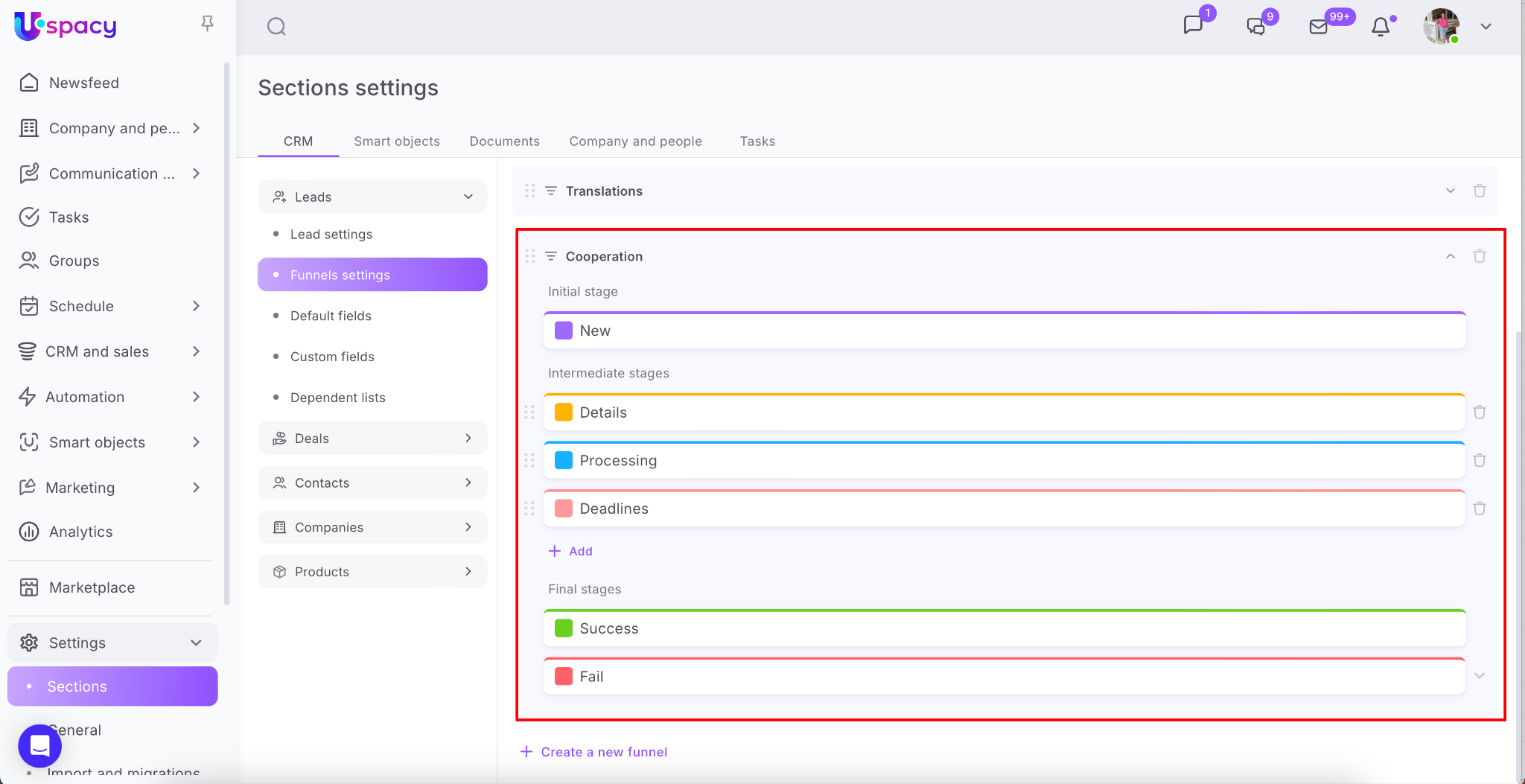Image resolution: width=1525 pixels, height=784 pixels.
Task: Collapse the Cooperation funnel section
Action: tap(1450, 256)
